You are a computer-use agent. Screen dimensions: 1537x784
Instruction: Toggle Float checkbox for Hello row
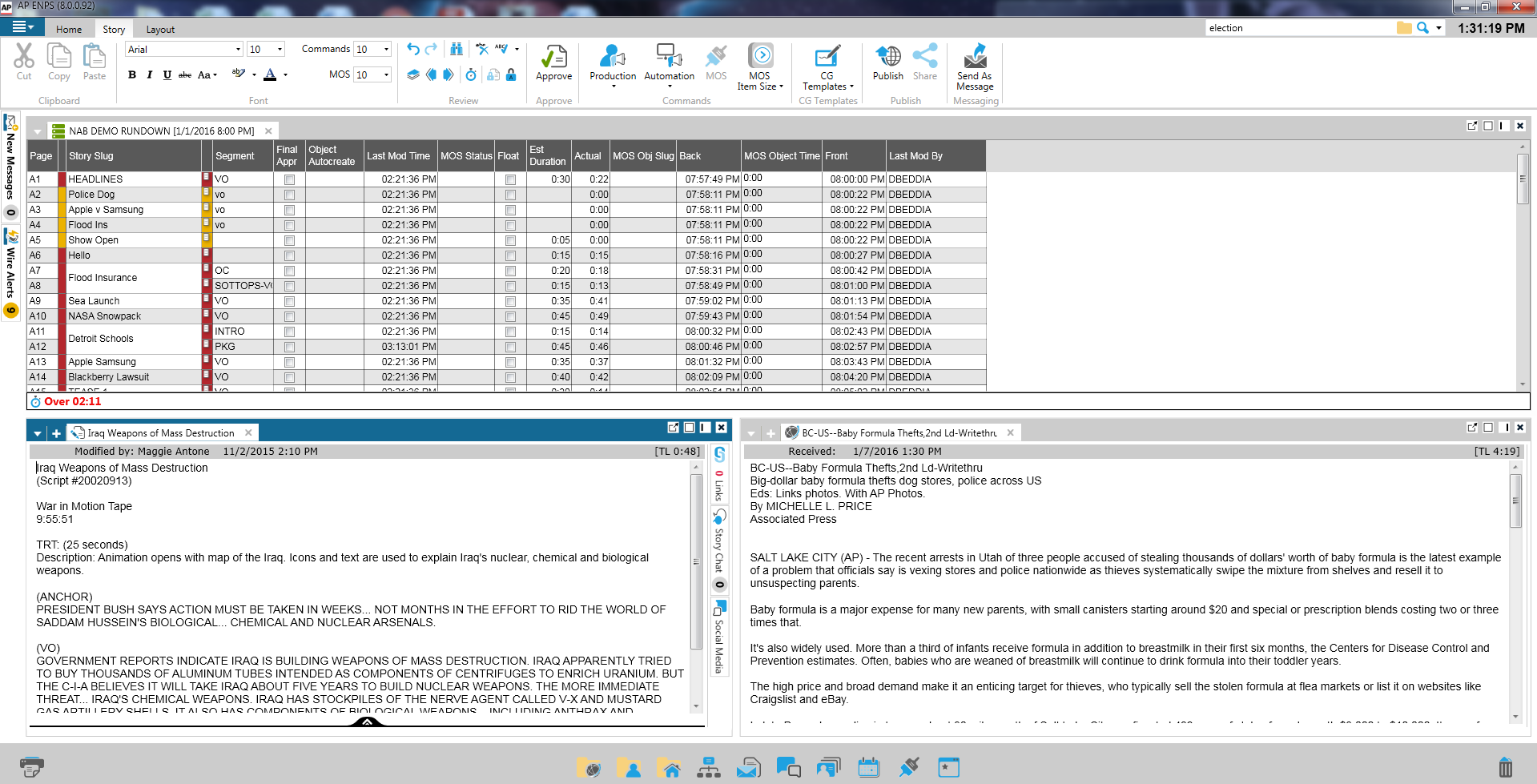point(510,256)
